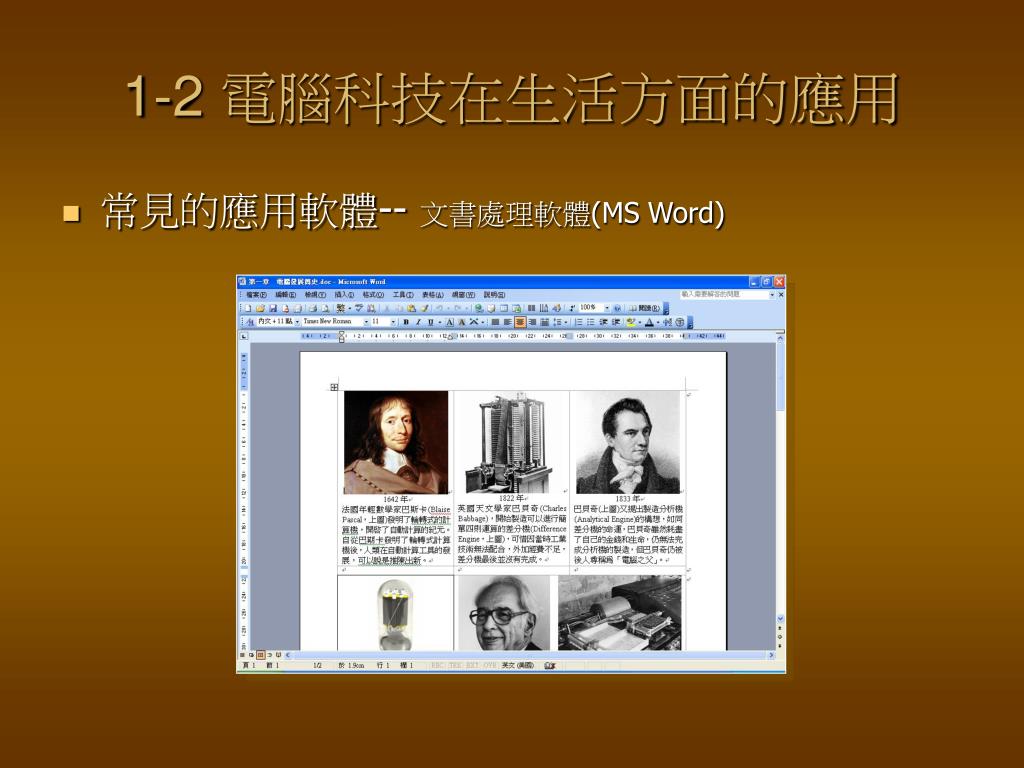Click the Open file folder icon
The height and width of the screenshot is (768, 1024).
[261, 308]
